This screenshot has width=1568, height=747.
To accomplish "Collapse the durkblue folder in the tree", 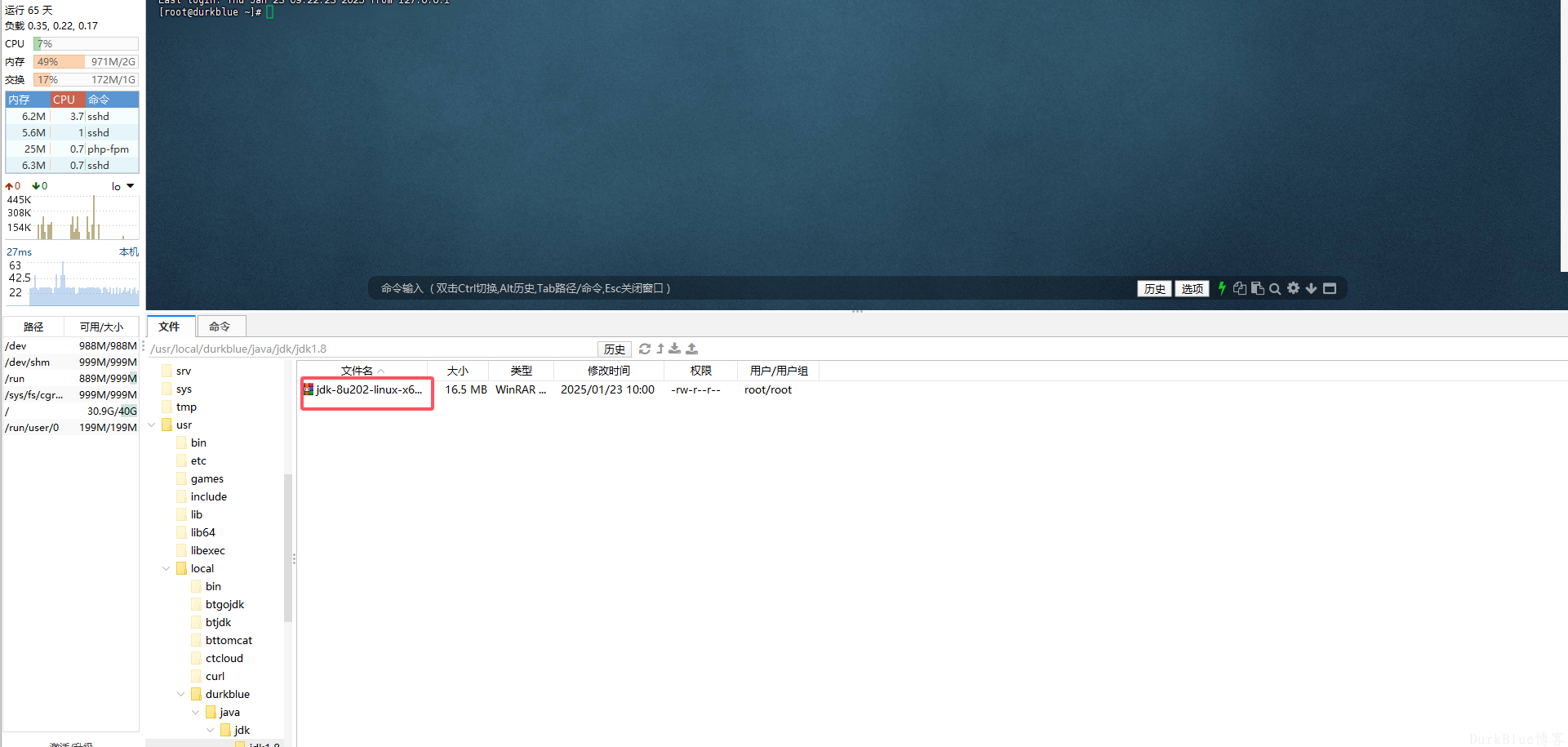I will tap(181, 694).
